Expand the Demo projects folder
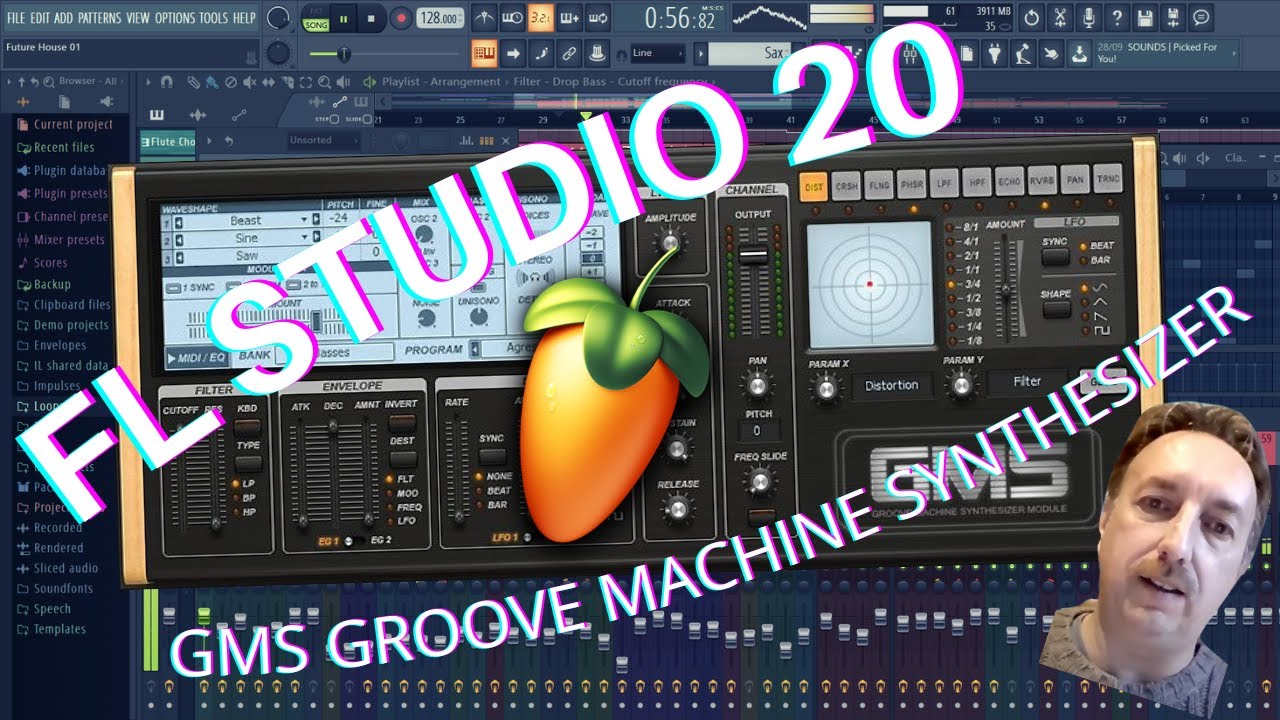The width and height of the screenshot is (1280, 720). click(63, 325)
